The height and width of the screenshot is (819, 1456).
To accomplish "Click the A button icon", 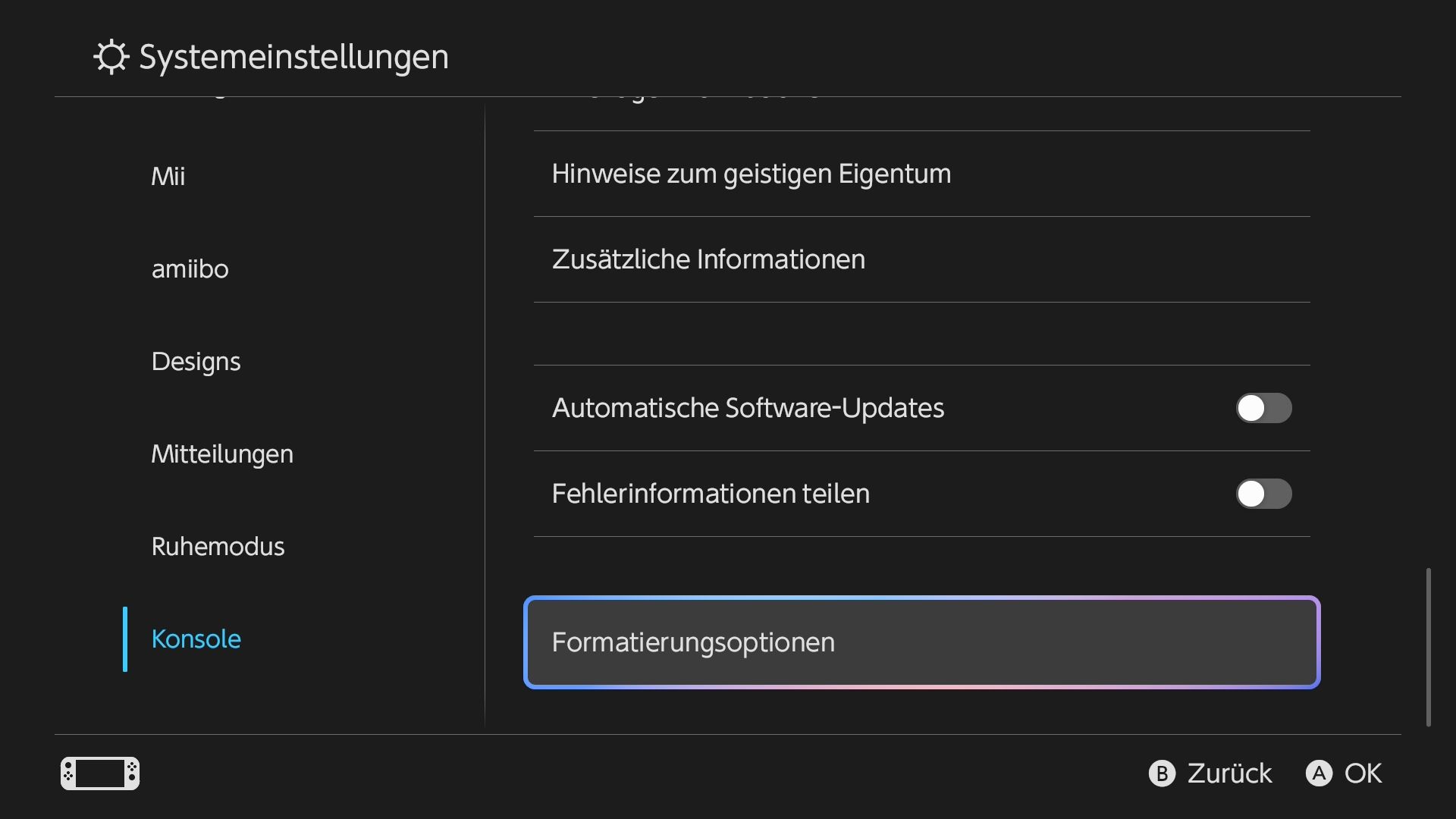I will coord(1319,773).
